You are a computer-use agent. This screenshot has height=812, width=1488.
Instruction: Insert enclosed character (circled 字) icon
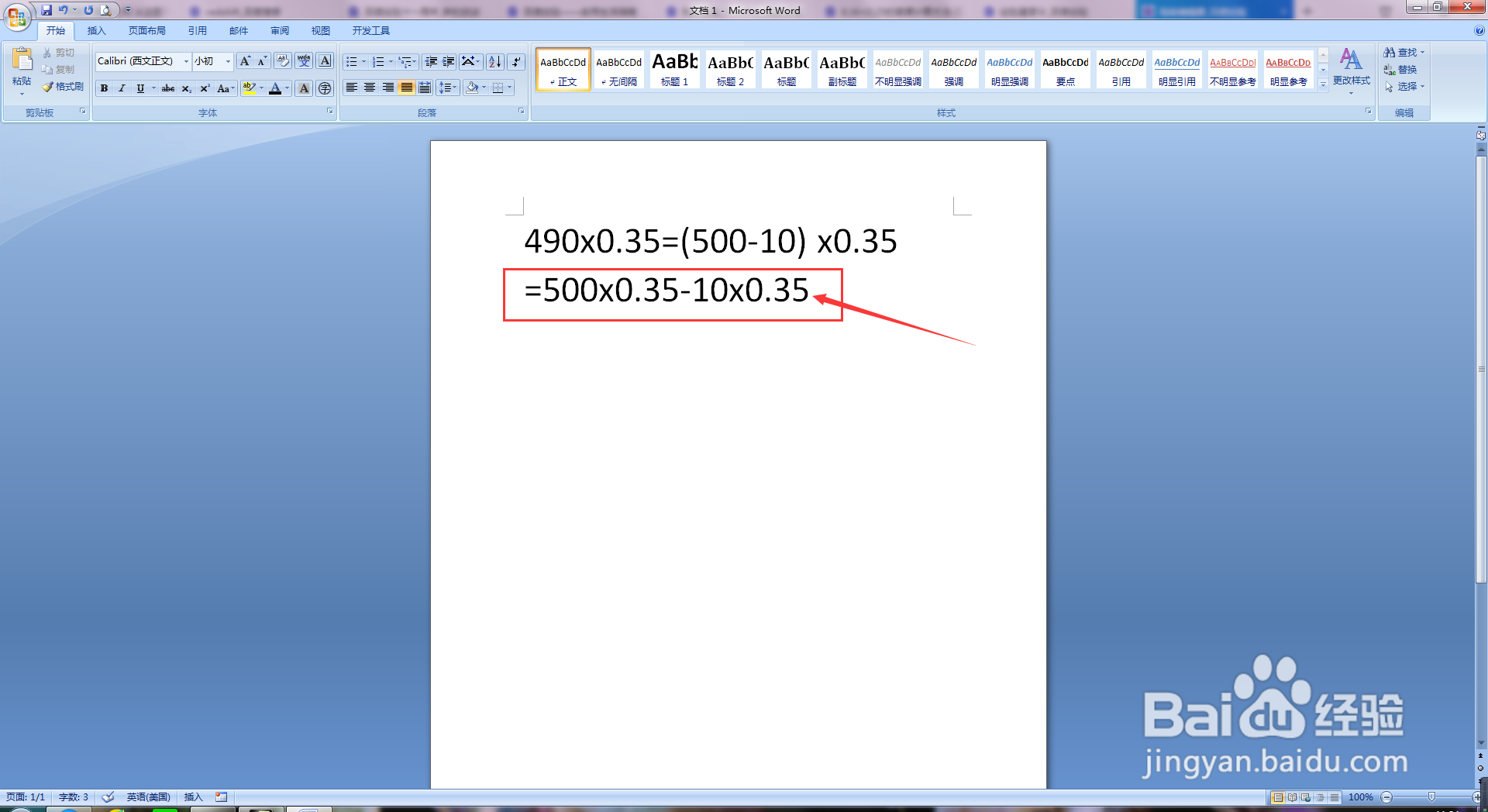tap(325, 88)
